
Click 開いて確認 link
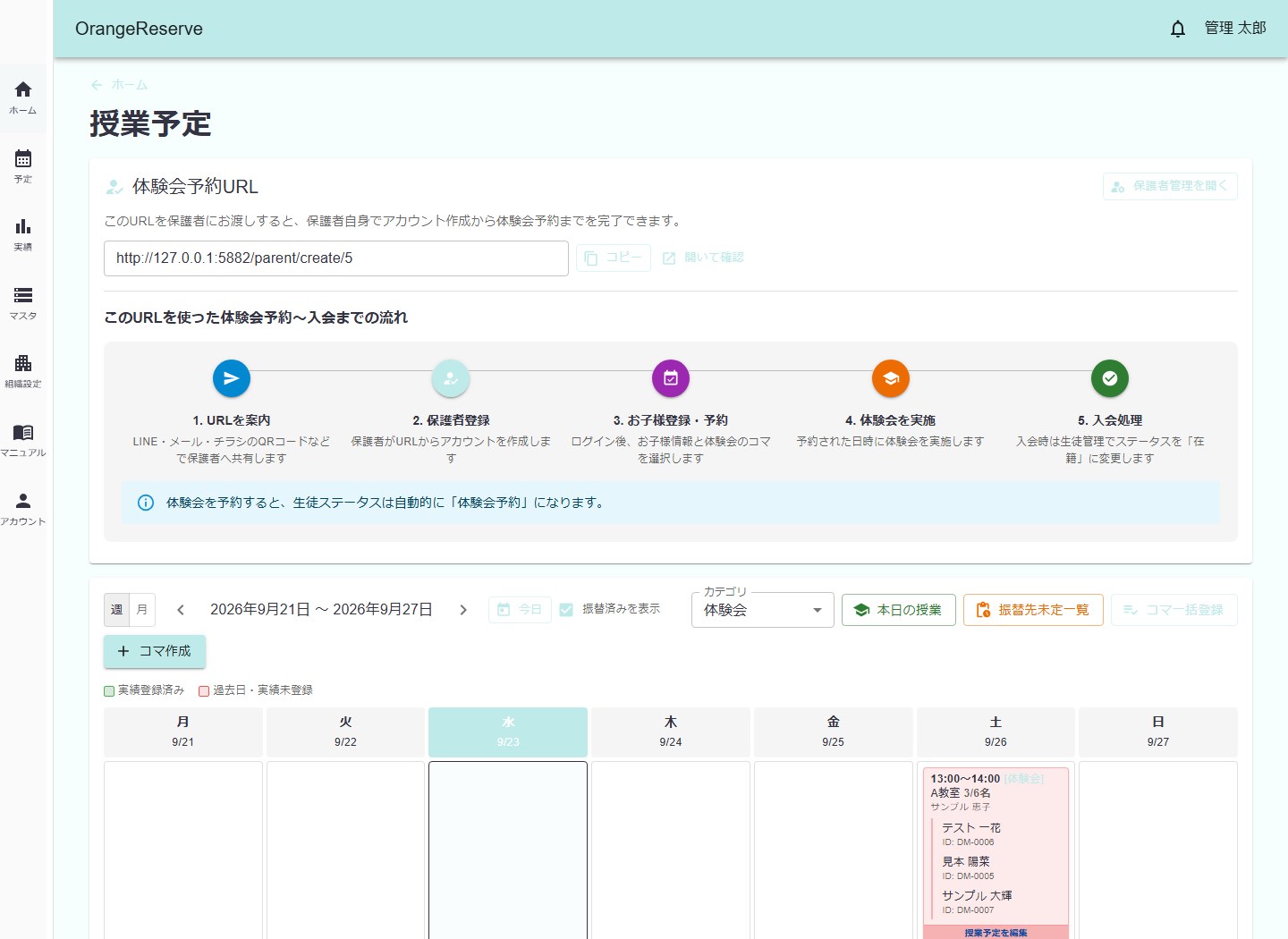[703, 258]
